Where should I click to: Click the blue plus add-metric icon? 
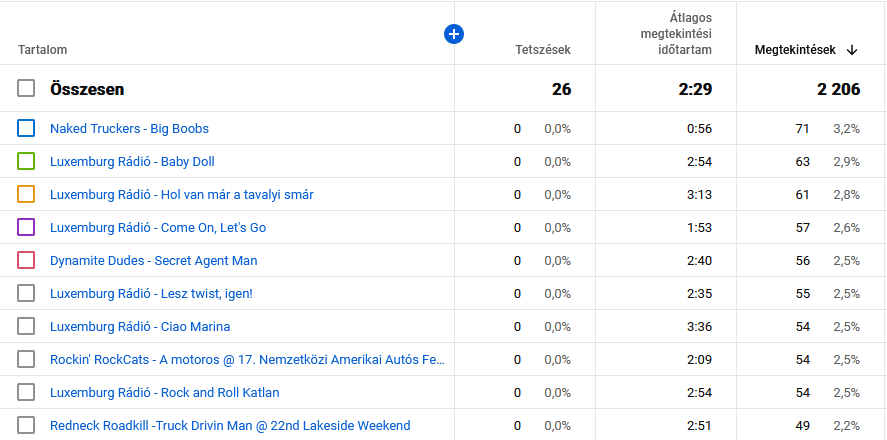click(454, 34)
